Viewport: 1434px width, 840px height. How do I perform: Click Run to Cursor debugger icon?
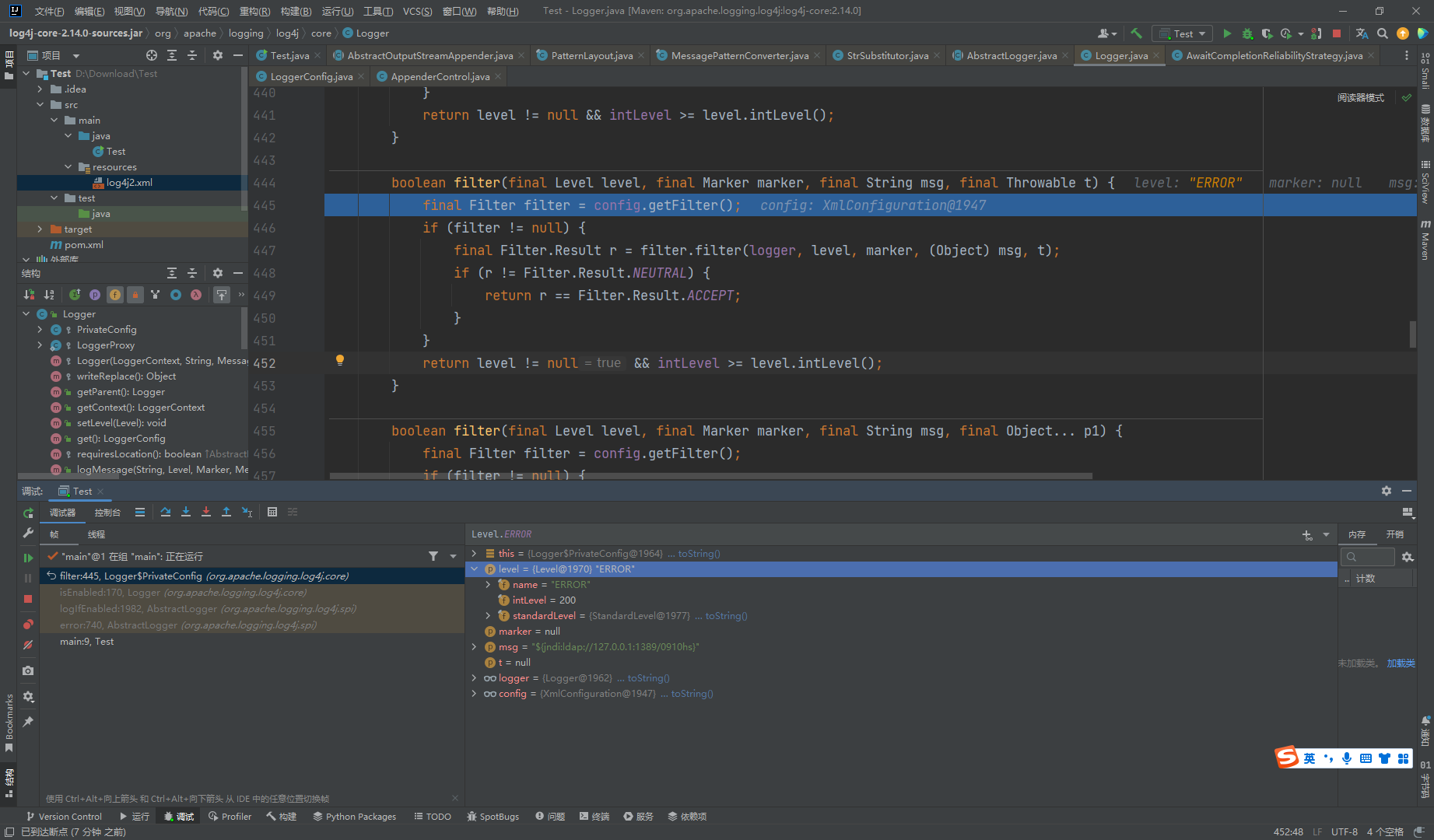click(247, 512)
